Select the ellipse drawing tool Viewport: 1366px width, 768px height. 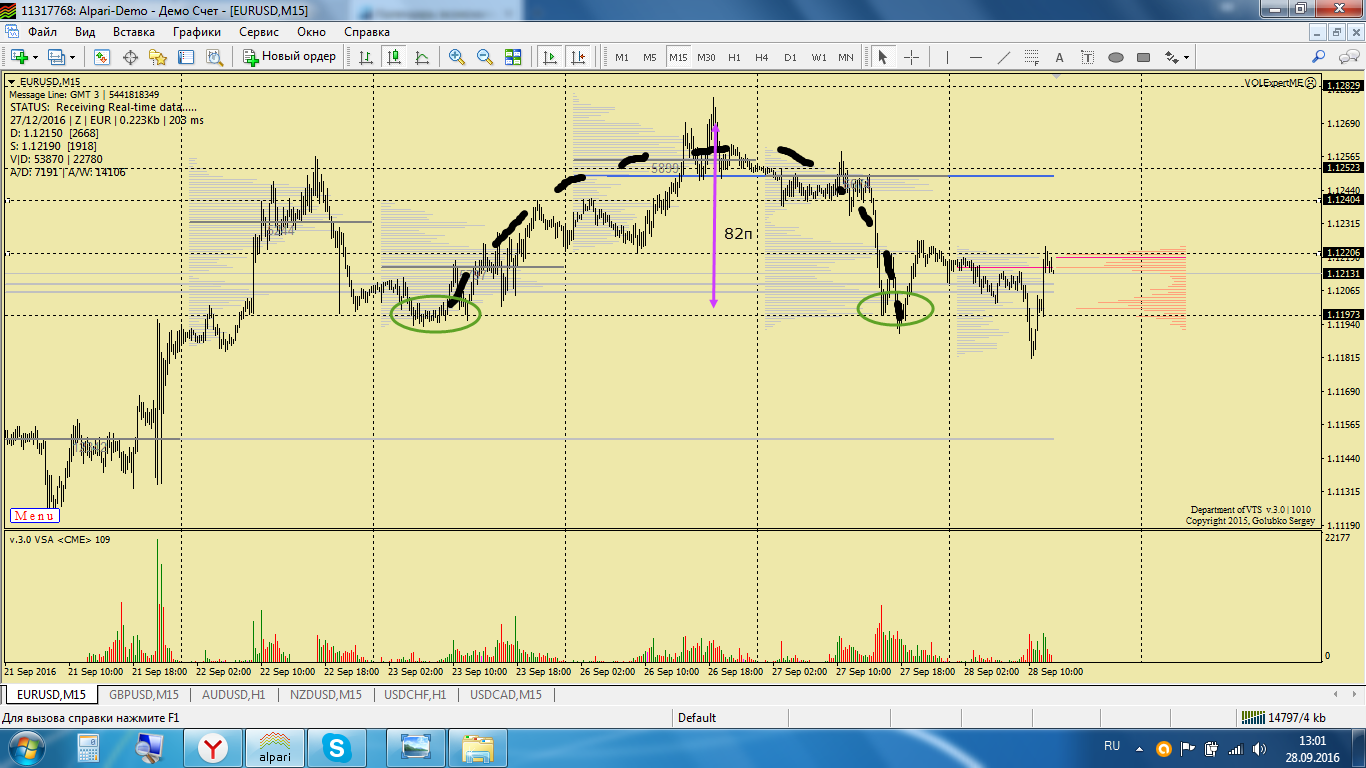[x=1116, y=57]
